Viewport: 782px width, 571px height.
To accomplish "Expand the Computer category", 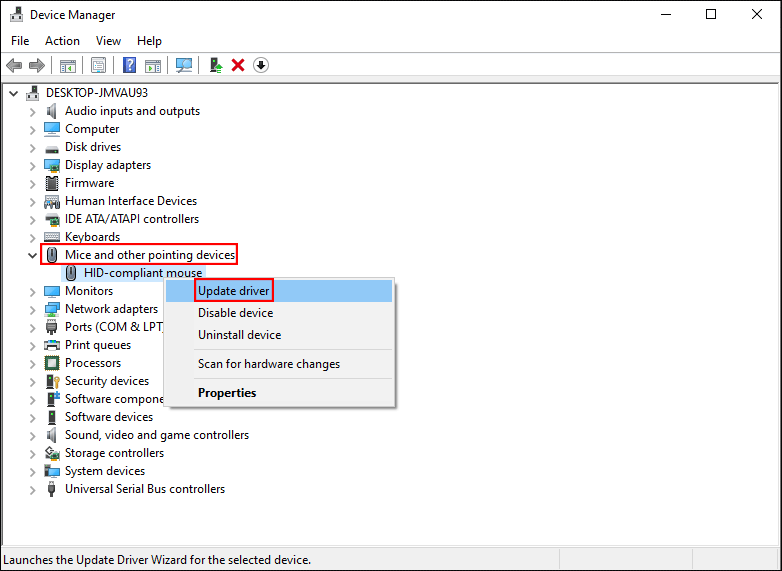I will tap(32, 130).
